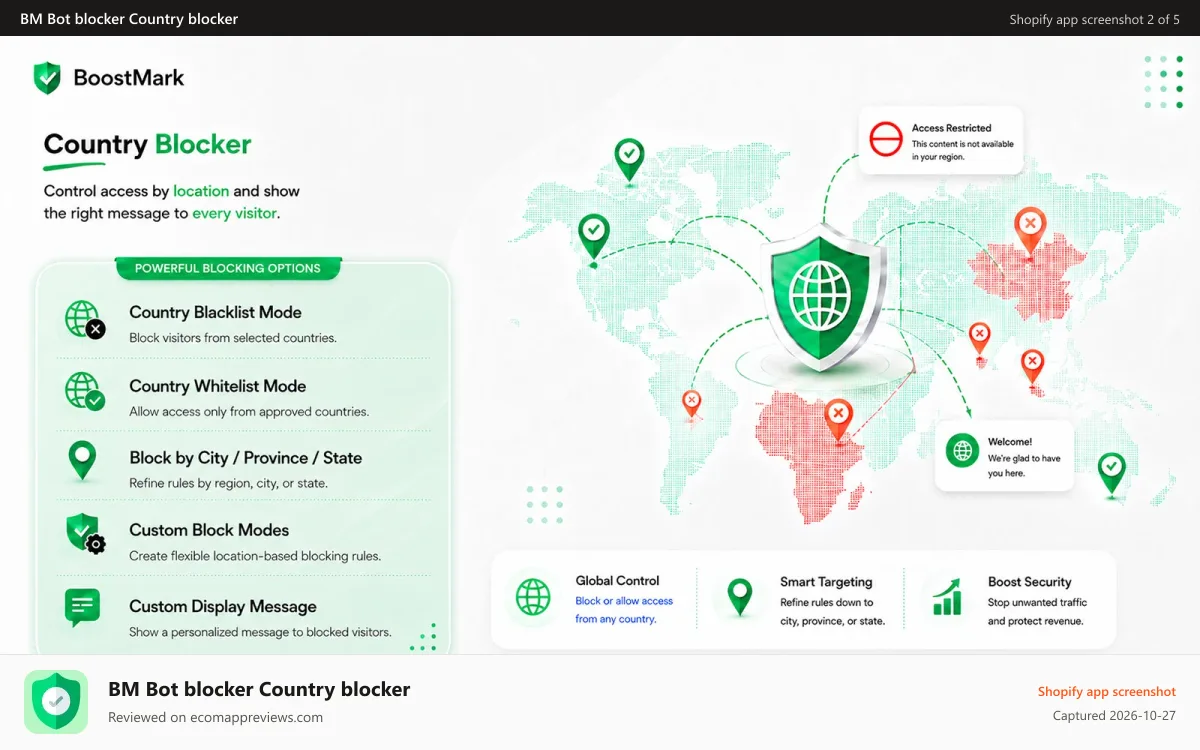Click 'Stop unwanted traffic and protect revenue.' text

click(x=1037, y=611)
